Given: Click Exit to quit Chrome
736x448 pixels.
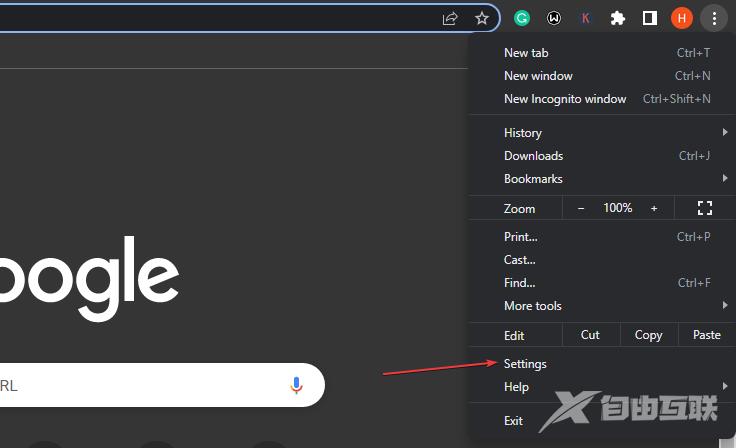Looking at the screenshot, I should click(602, 421).
